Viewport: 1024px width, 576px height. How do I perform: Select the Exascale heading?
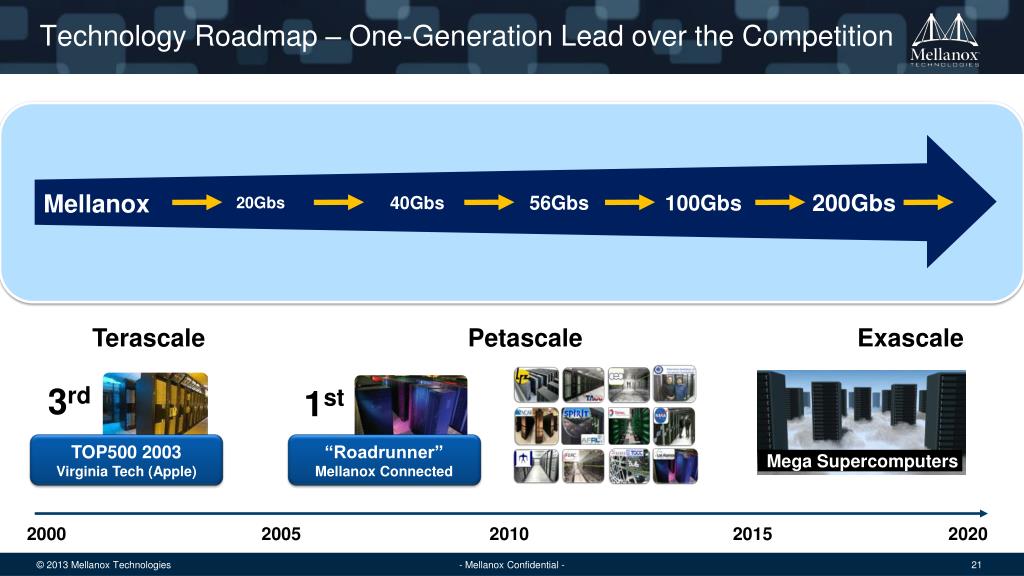[x=910, y=338]
